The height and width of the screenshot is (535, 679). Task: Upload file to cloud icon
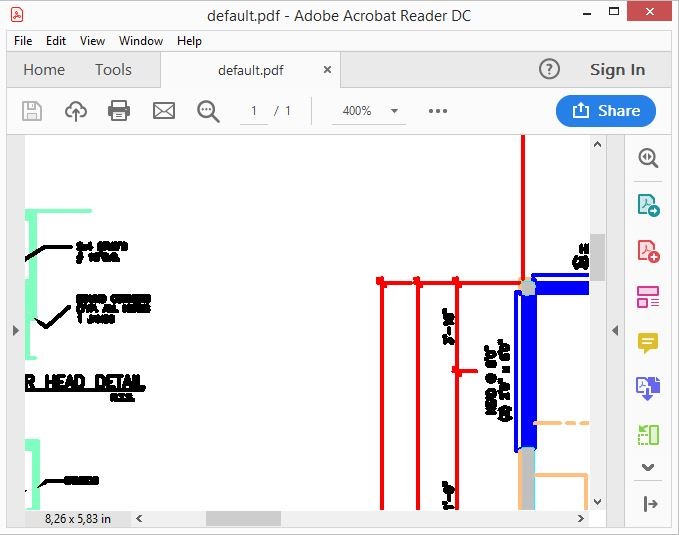point(76,111)
